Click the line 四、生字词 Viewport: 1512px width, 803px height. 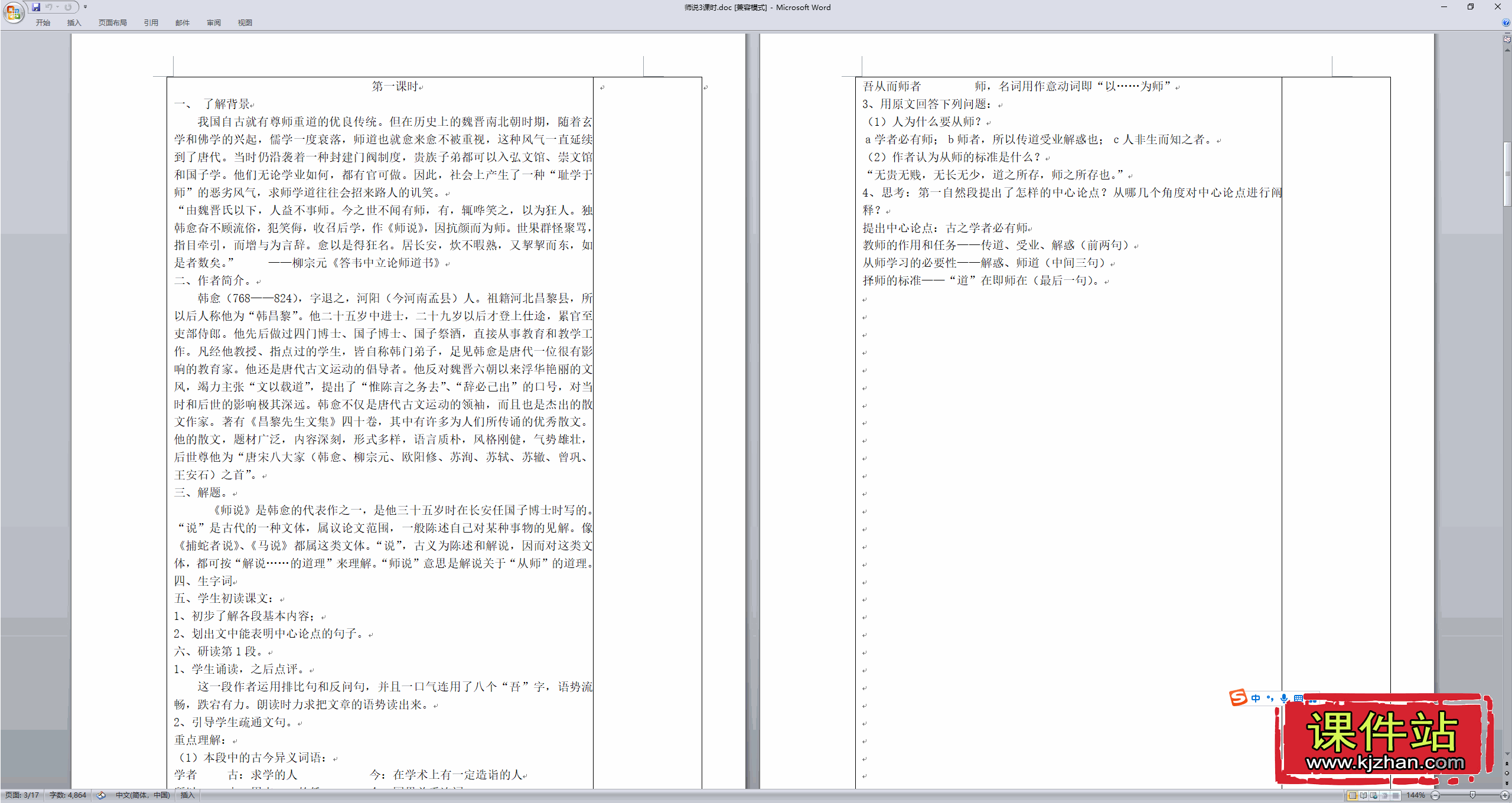203,581
